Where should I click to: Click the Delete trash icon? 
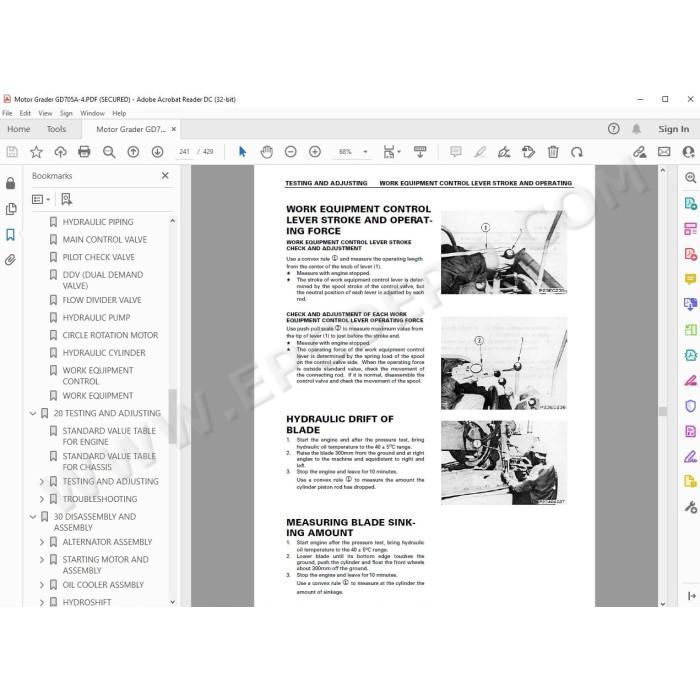click(553, 152)
